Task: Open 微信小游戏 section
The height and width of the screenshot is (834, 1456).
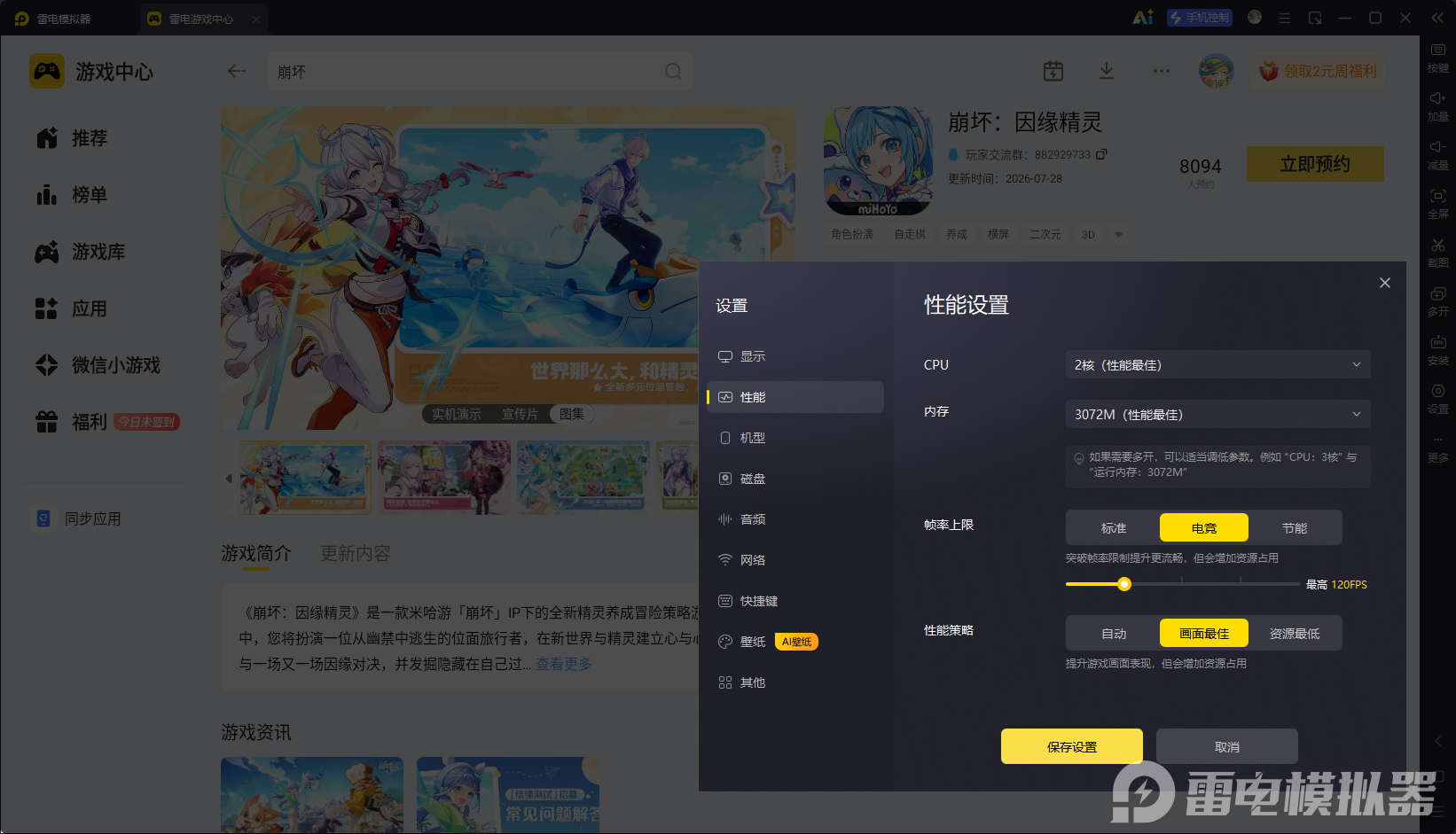Action: pos(98,365)
